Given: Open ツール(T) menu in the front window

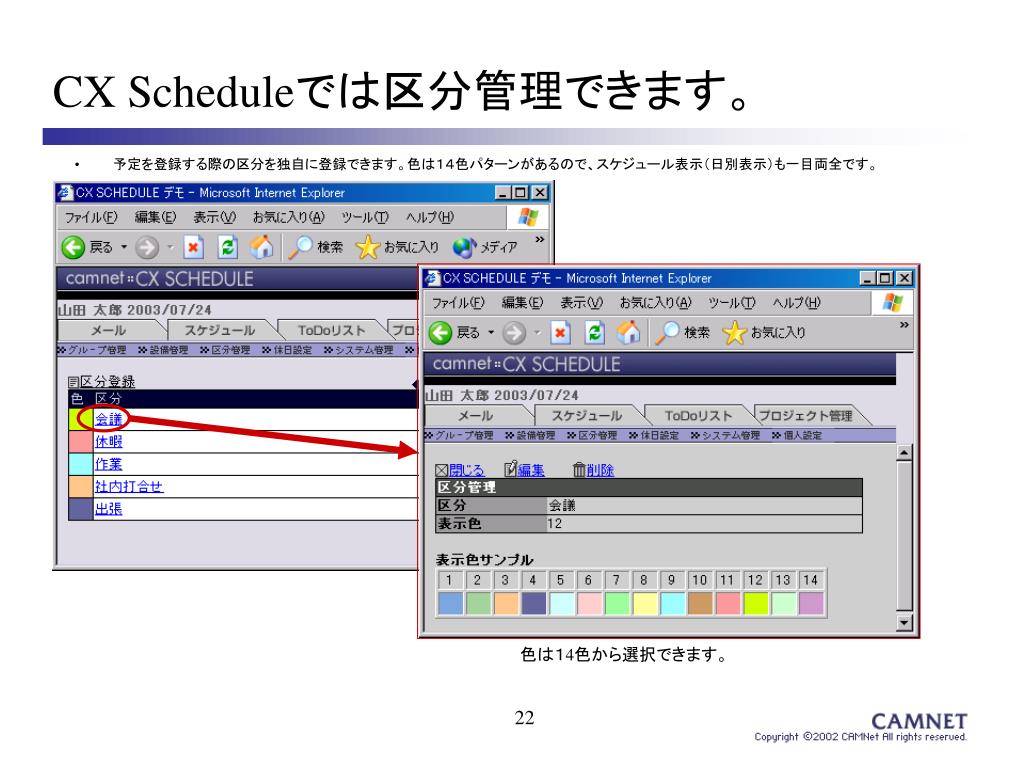Looking at the screenshot, I should coord(731,302).
